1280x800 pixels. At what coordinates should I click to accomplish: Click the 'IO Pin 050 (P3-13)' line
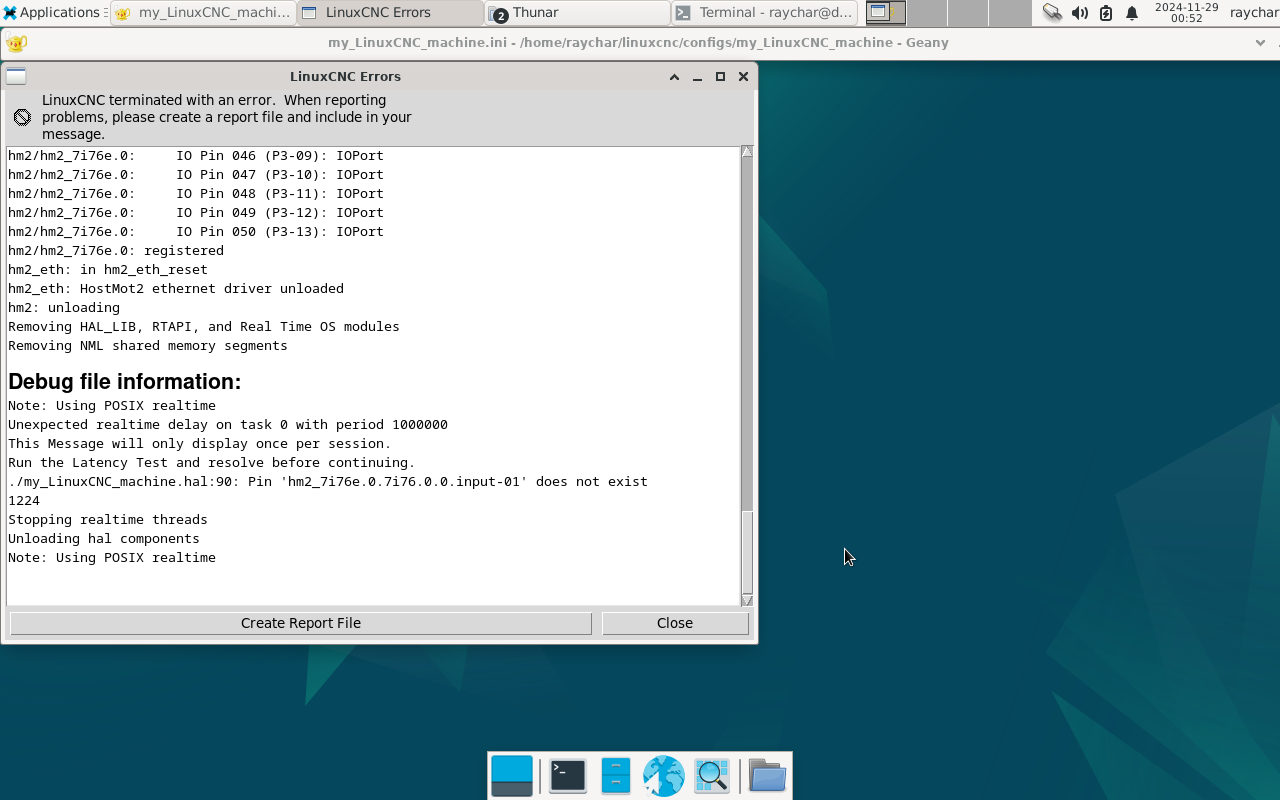[x=196, y=232]
